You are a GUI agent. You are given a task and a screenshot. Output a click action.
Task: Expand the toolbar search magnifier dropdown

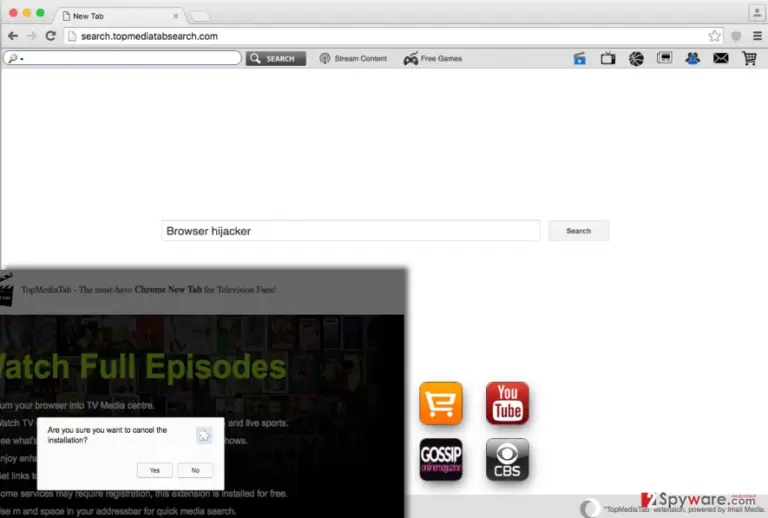pos(16,58)
